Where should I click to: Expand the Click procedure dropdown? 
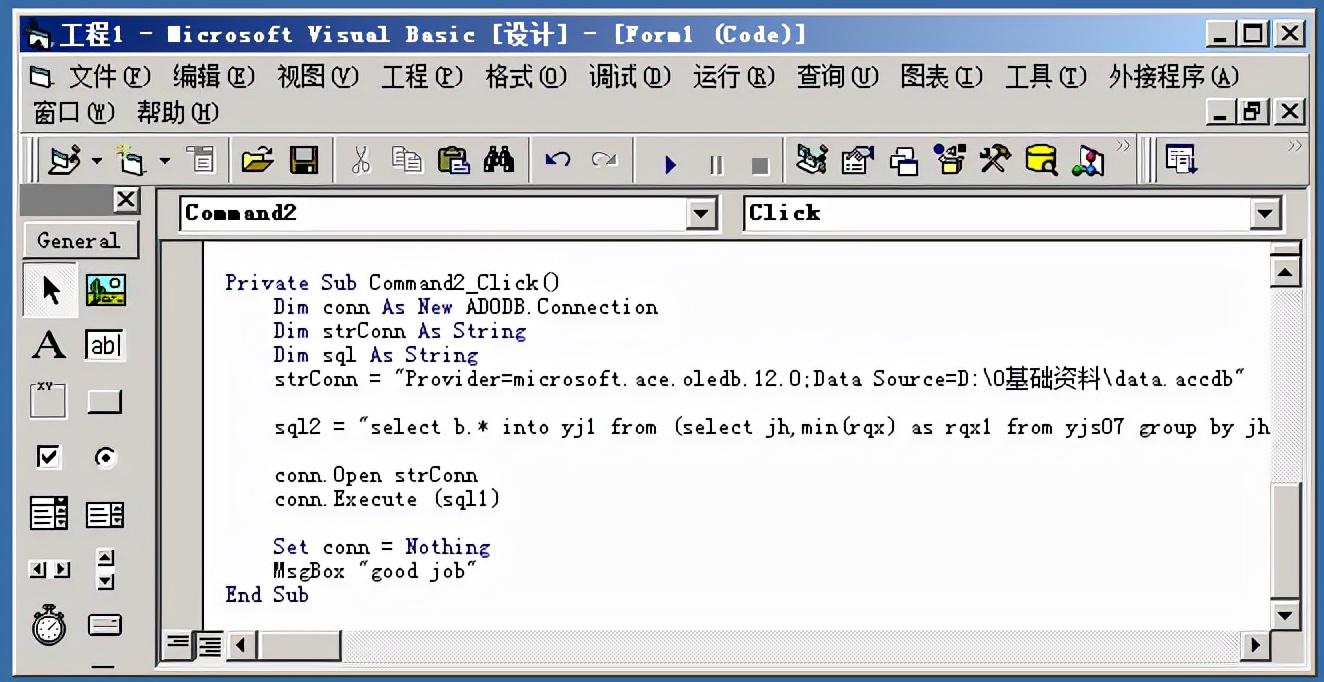coord(1265,214)
